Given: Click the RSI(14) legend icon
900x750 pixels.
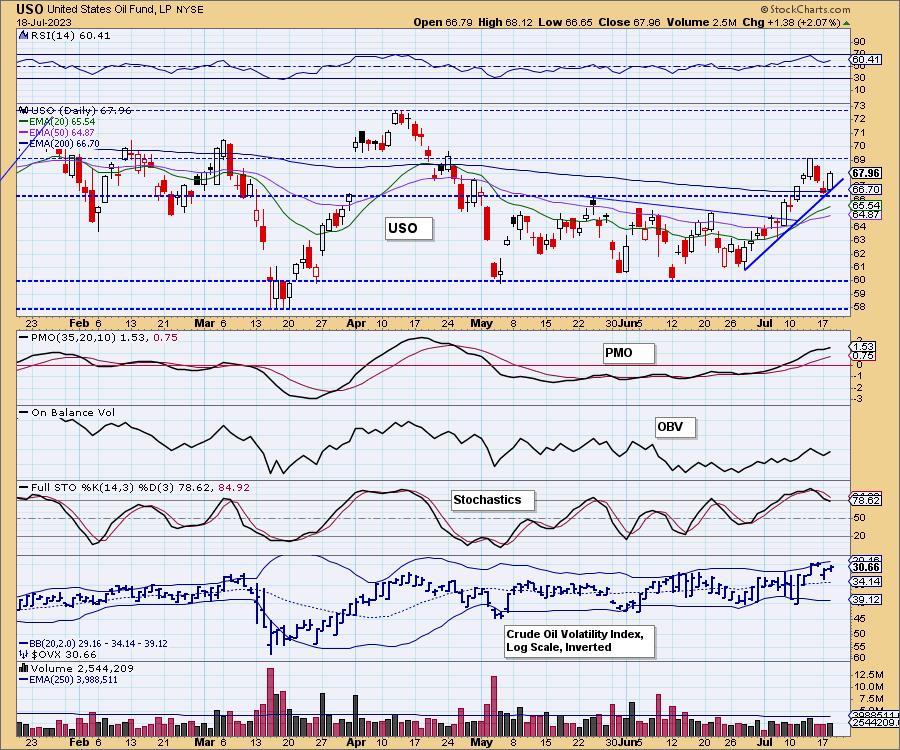Looking at the screenshot, I should 24,35.
